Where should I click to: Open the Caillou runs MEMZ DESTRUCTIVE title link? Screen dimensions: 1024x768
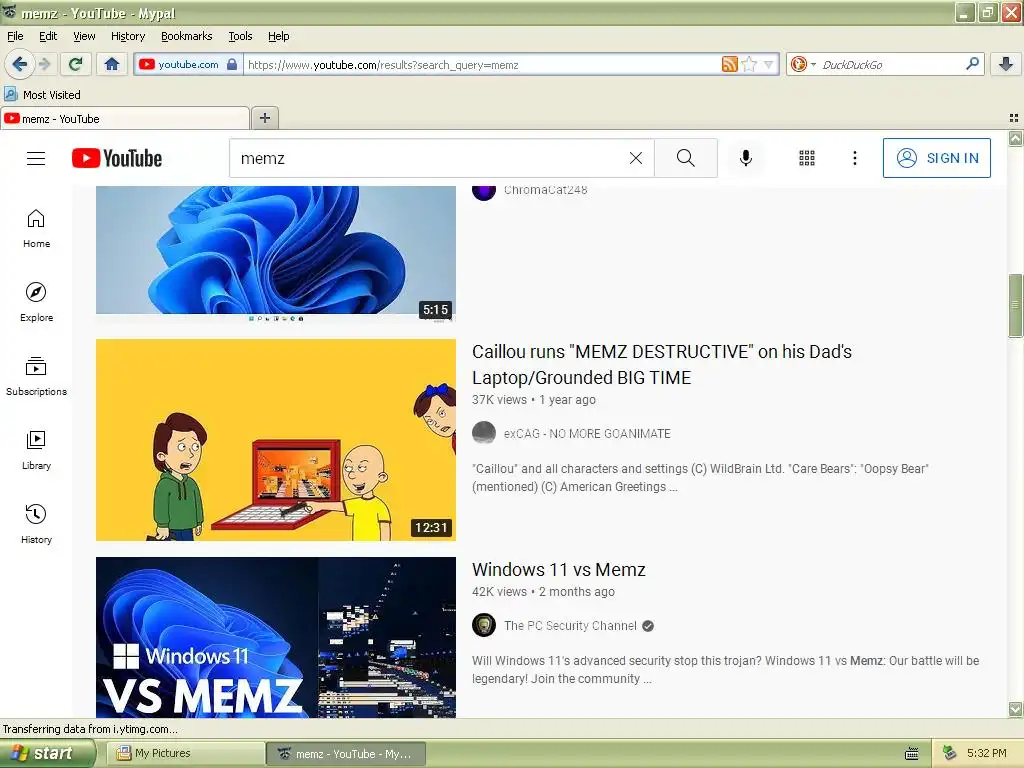coord(662,364)
